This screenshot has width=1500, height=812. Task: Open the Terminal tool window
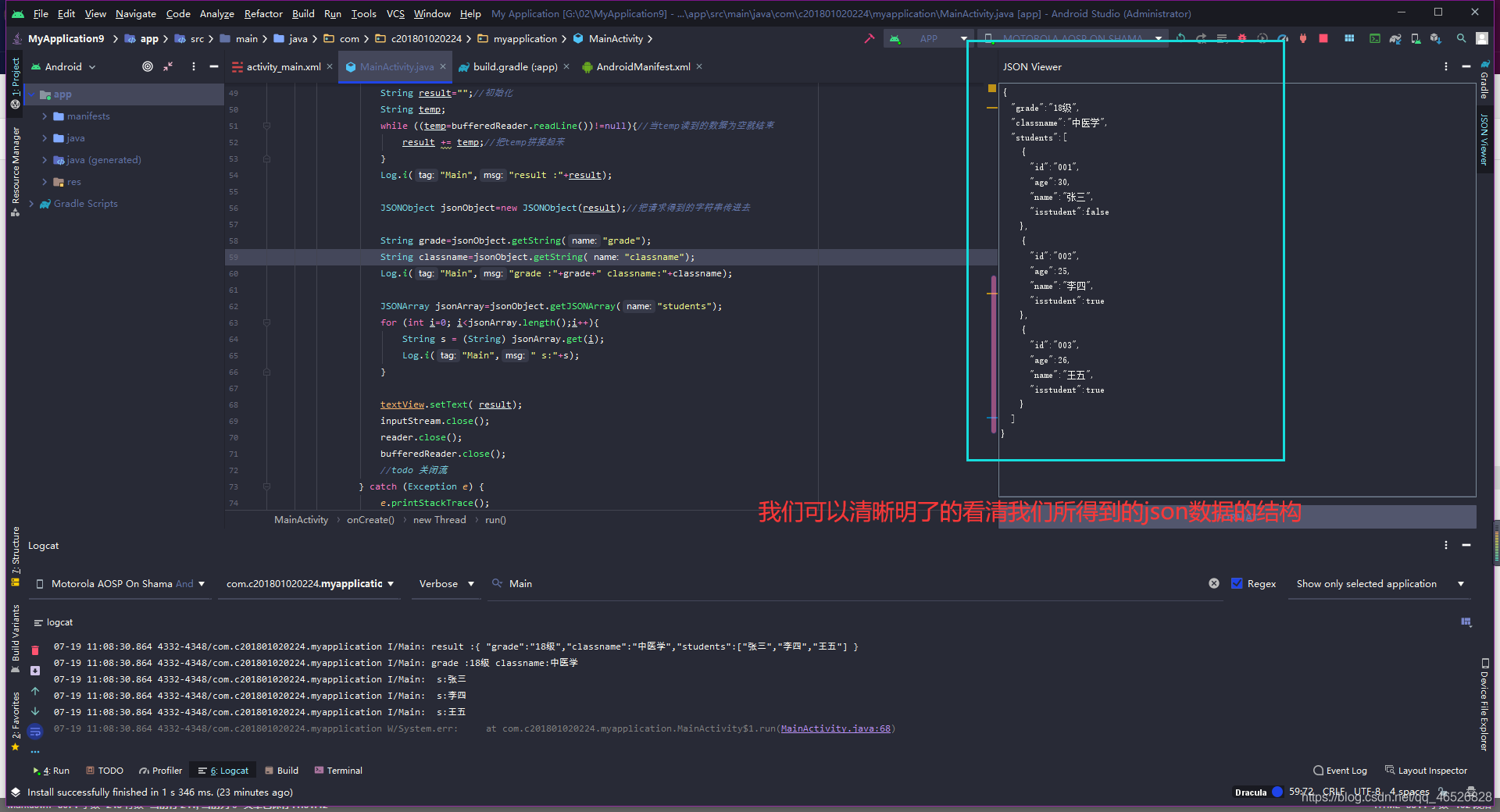(x=338, y=770)
